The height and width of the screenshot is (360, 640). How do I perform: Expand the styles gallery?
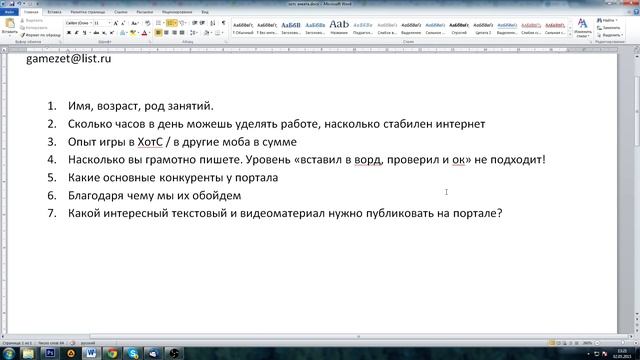click(x=570, y=35)
